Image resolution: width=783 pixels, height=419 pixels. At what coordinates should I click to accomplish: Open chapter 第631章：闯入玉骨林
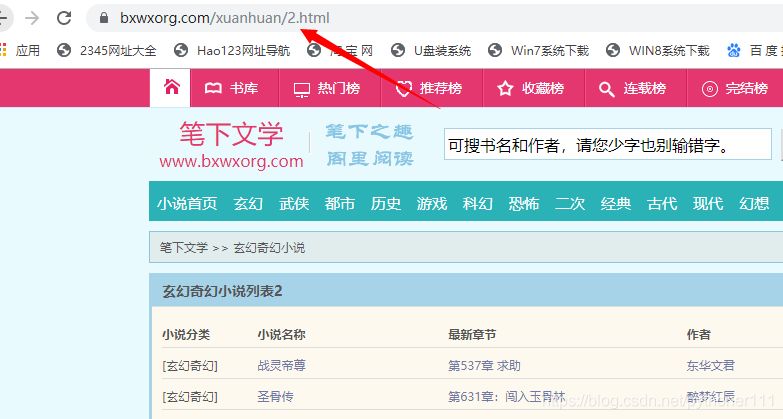(507, 397)
